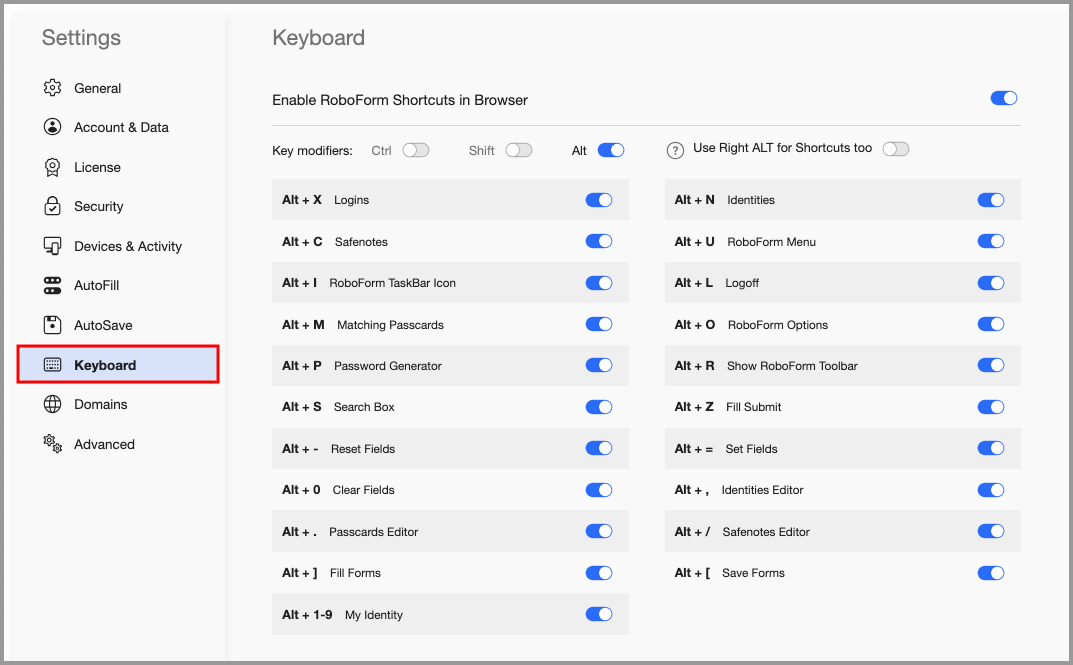This screenshot has width=1073, height=665.
Task: Toggle Alt + C Safenotes shortcut
Action: pos(599,242)
